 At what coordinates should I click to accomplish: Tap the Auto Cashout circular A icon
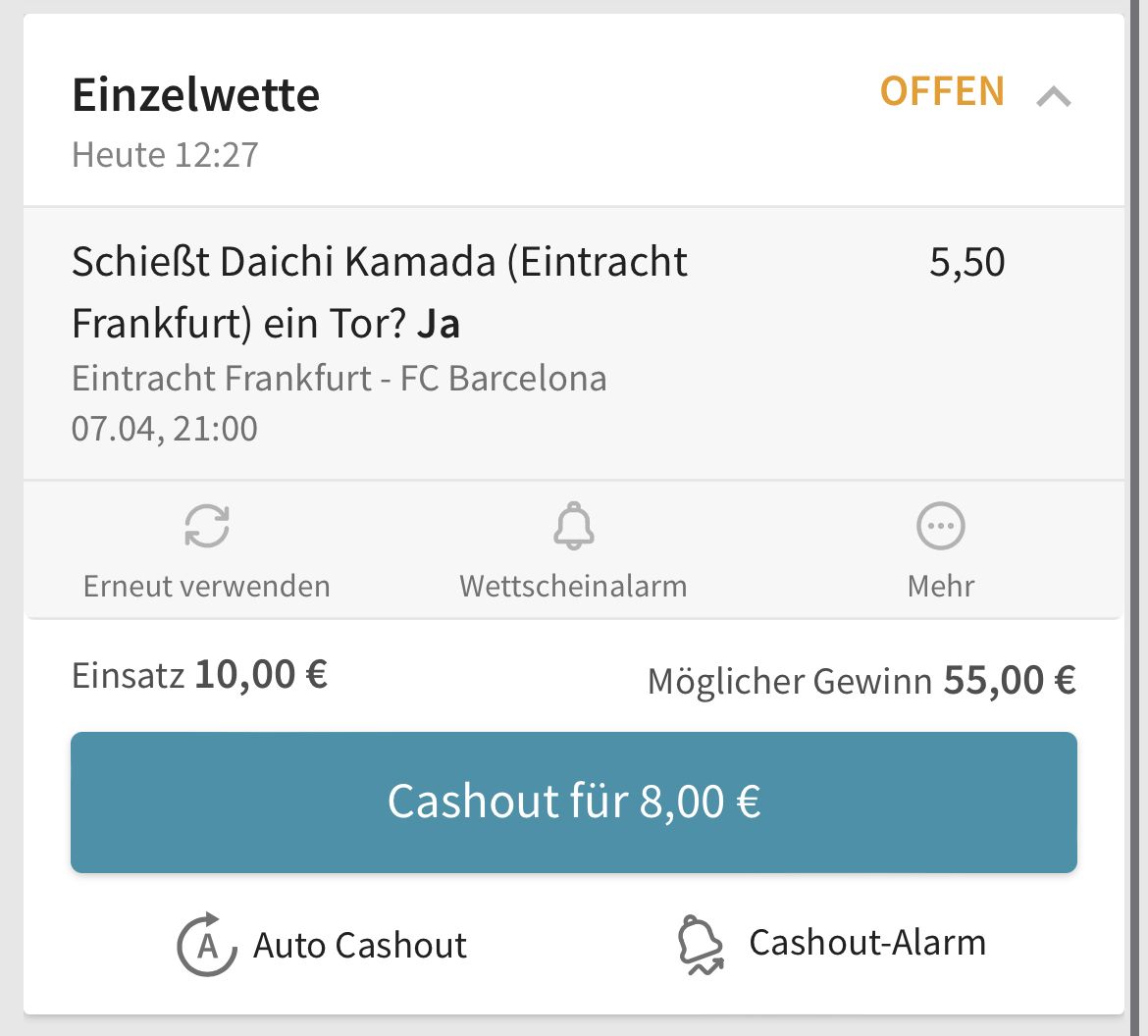(206, 945)
